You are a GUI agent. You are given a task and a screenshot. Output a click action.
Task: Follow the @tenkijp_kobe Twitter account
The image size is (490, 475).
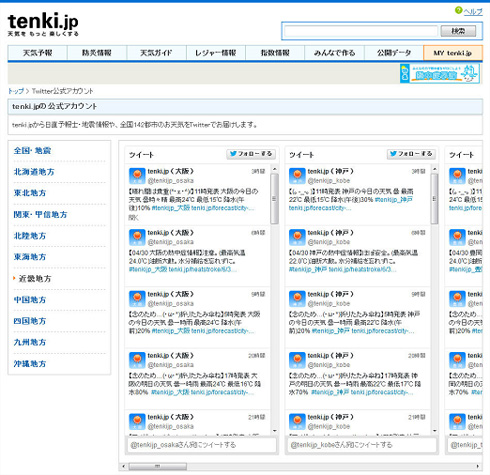[x=411, y=154]
